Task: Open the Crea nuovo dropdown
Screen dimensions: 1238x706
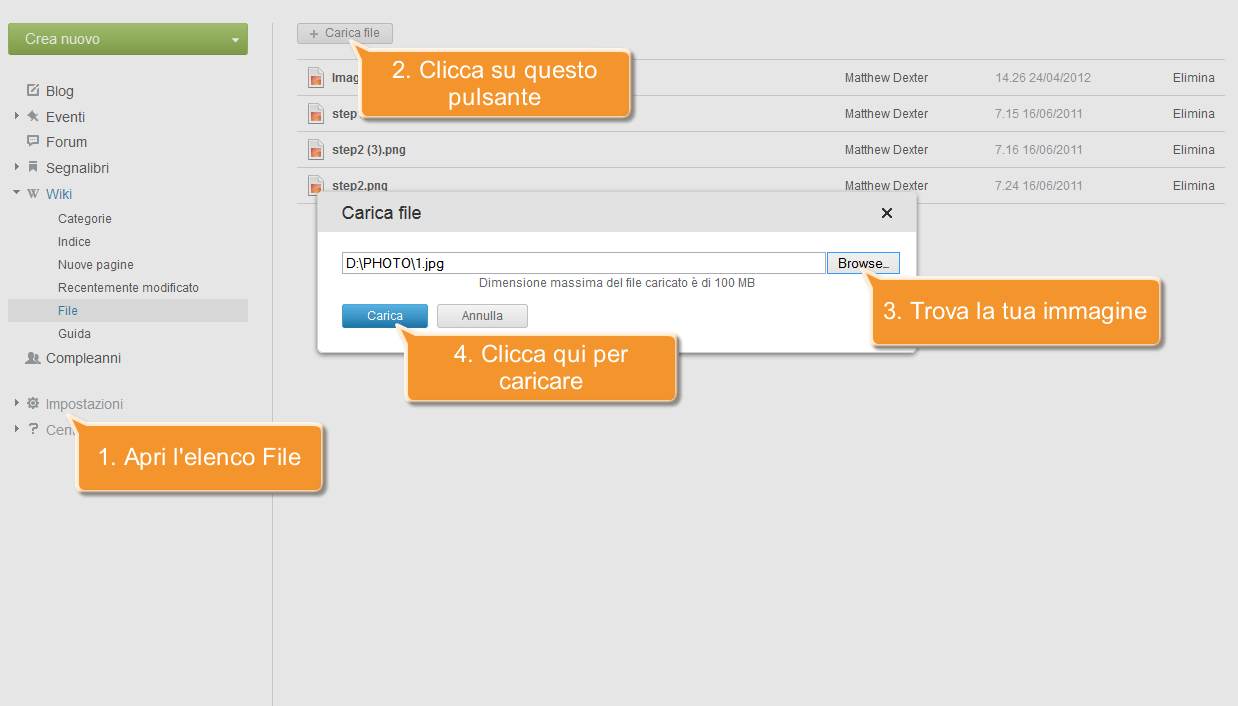Action: pyautogui.click(x=127, y=39)
